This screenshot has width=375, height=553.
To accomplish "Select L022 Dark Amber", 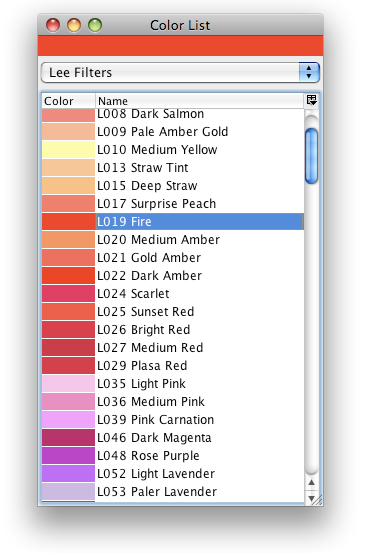I will pos(173,275).
